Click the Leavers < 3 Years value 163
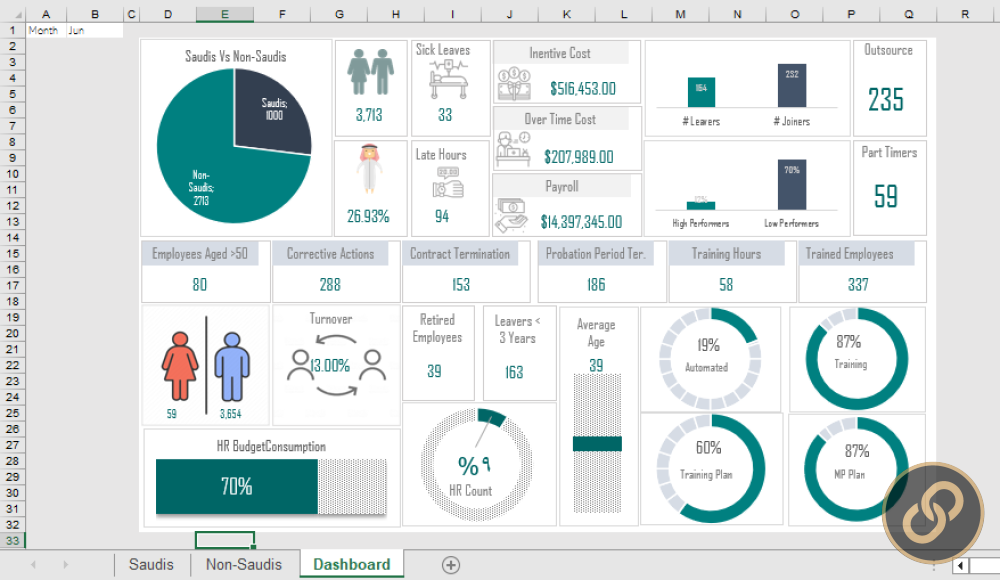 click(x=514, y=372)
